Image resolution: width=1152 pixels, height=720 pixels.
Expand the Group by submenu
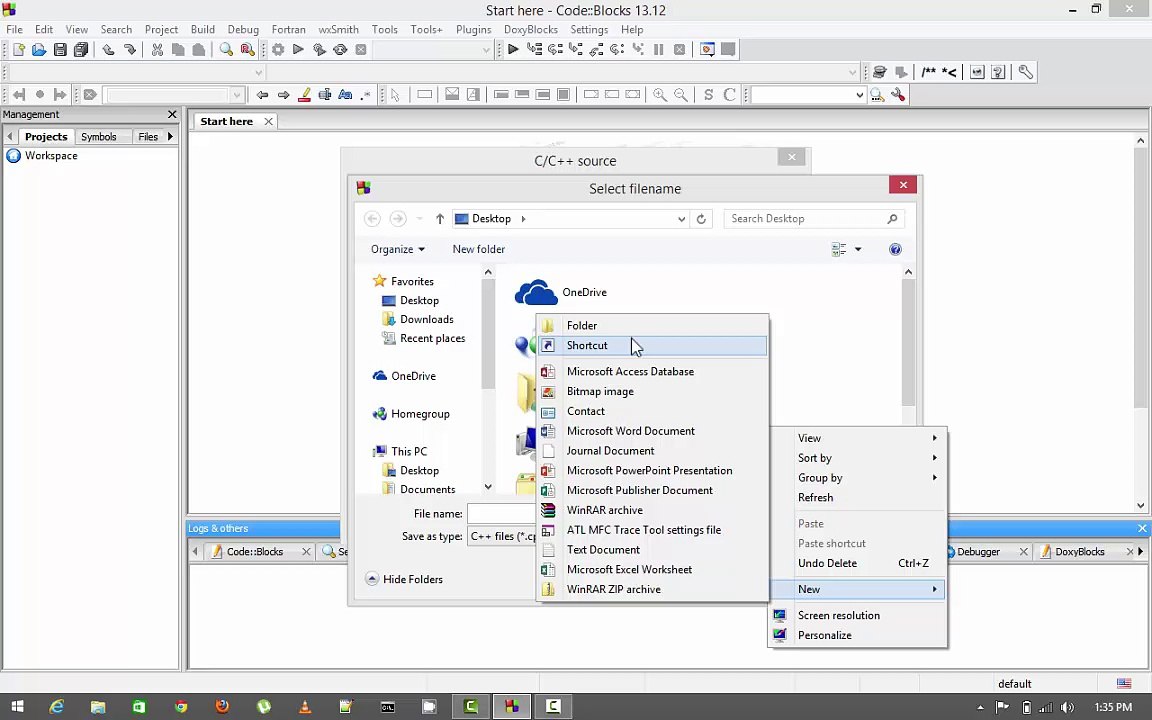click(857, 478)
